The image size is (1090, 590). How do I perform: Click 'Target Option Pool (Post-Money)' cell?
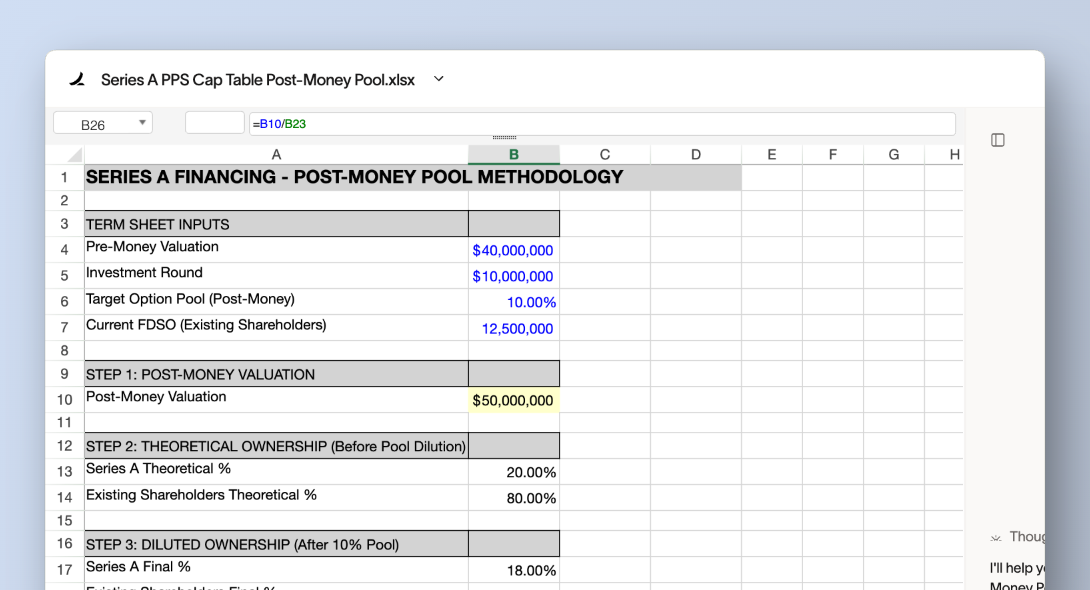[x=276, y=302]
